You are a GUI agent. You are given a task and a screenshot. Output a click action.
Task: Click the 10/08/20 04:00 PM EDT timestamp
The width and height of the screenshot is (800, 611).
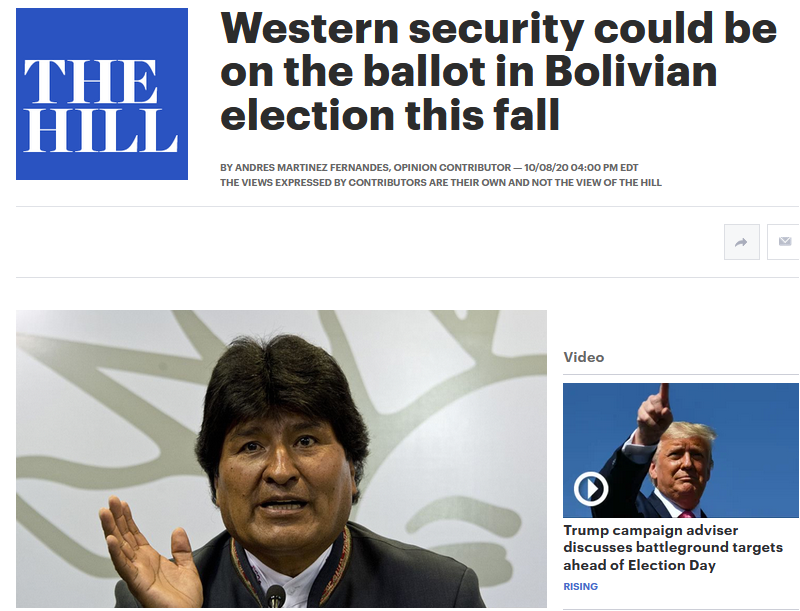pos(581,167)
